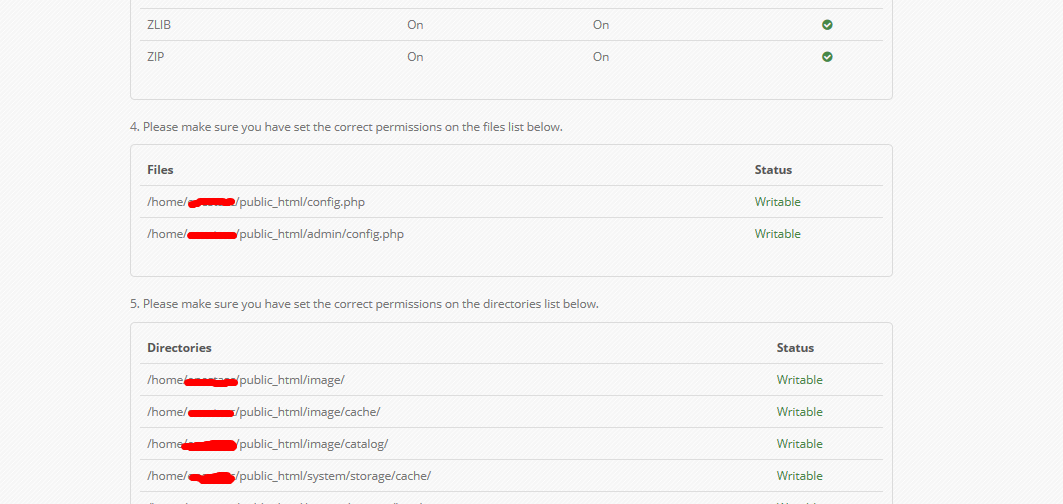This screenshot has width=1063, height=504.
Task: Click the Status header in Directories table
Action: tap(795, 348)
